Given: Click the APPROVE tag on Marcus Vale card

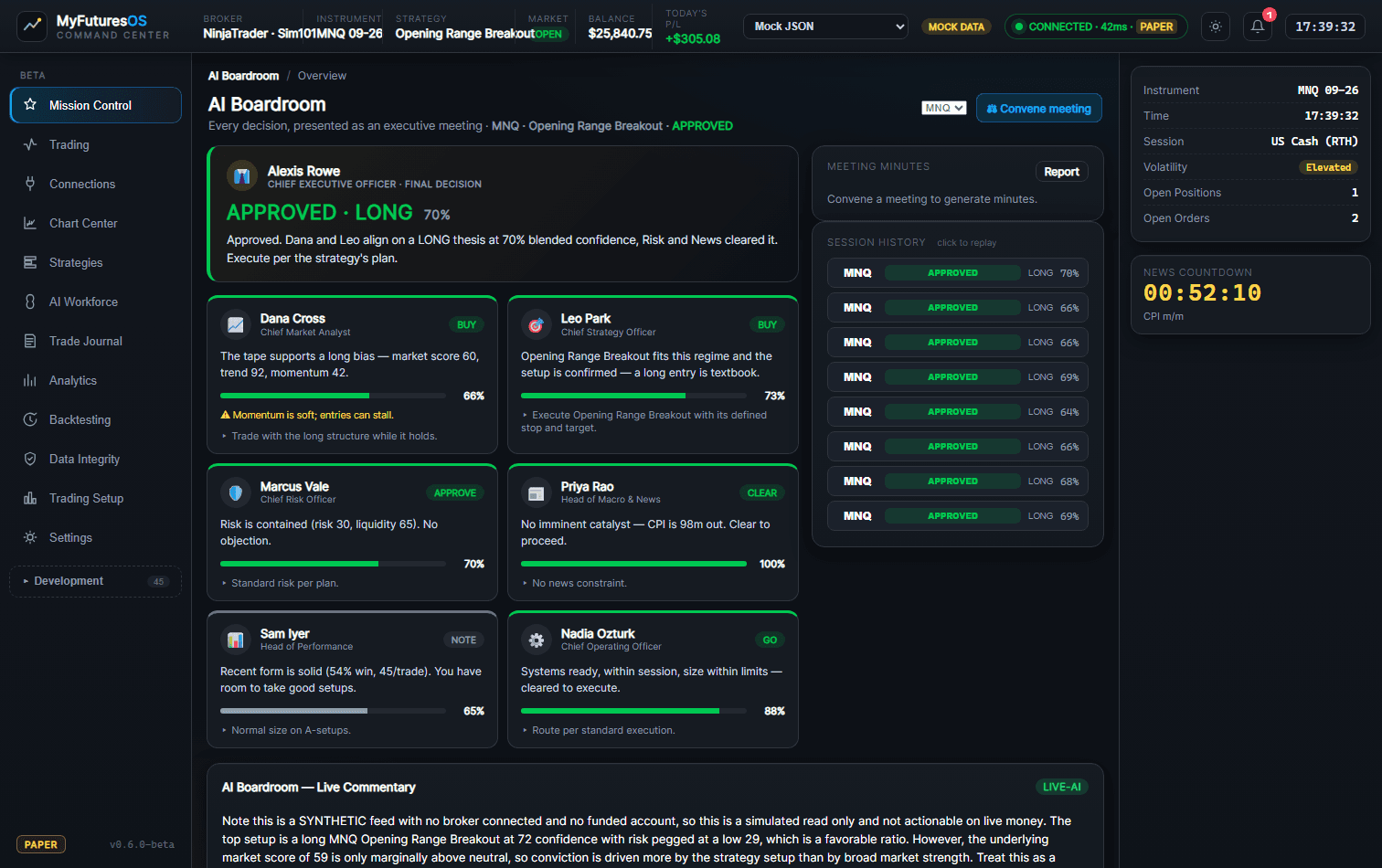Looking at the screenshot, I should (455, 492).
